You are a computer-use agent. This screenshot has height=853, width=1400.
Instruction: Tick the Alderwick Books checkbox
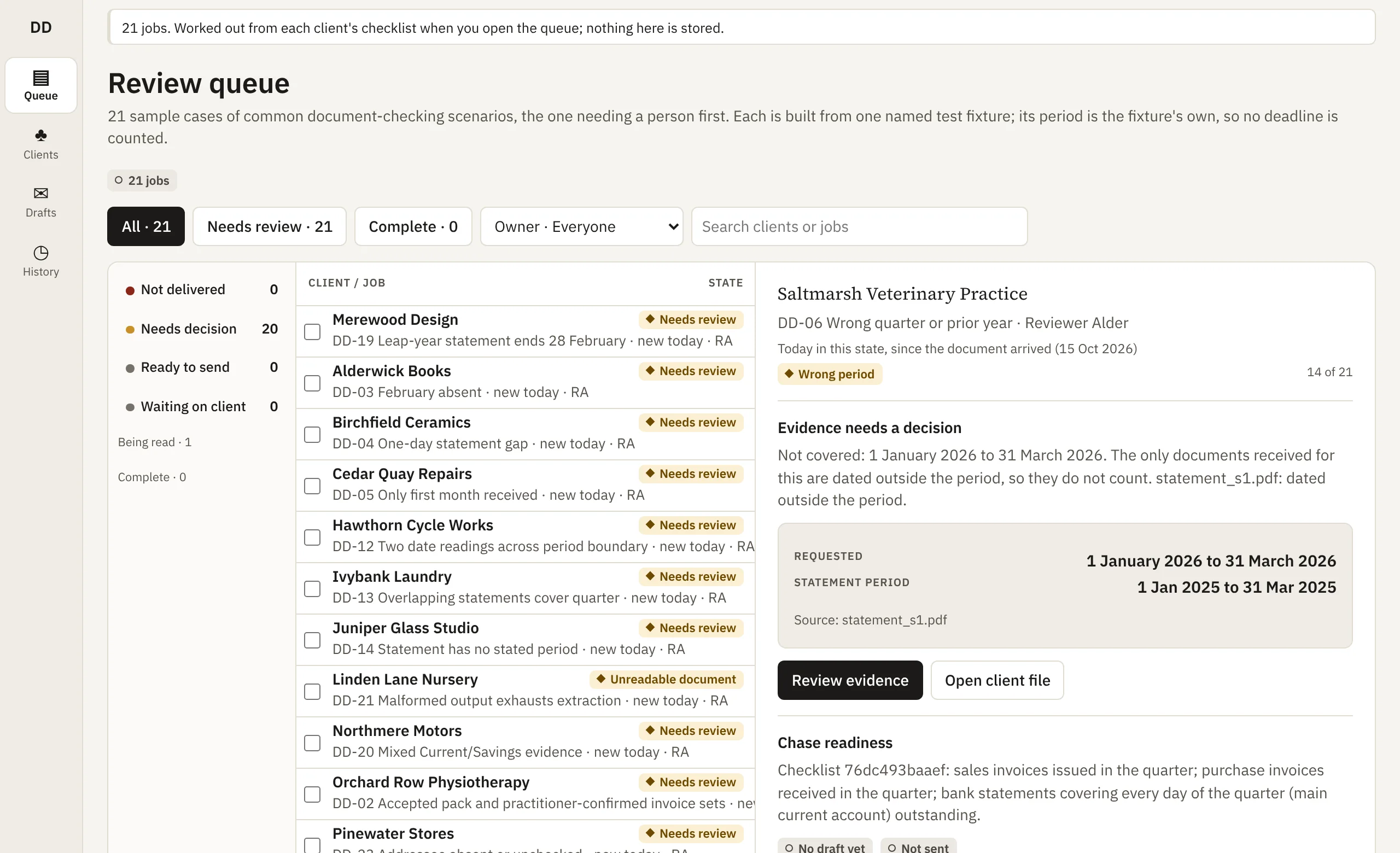tap(312, 383)
